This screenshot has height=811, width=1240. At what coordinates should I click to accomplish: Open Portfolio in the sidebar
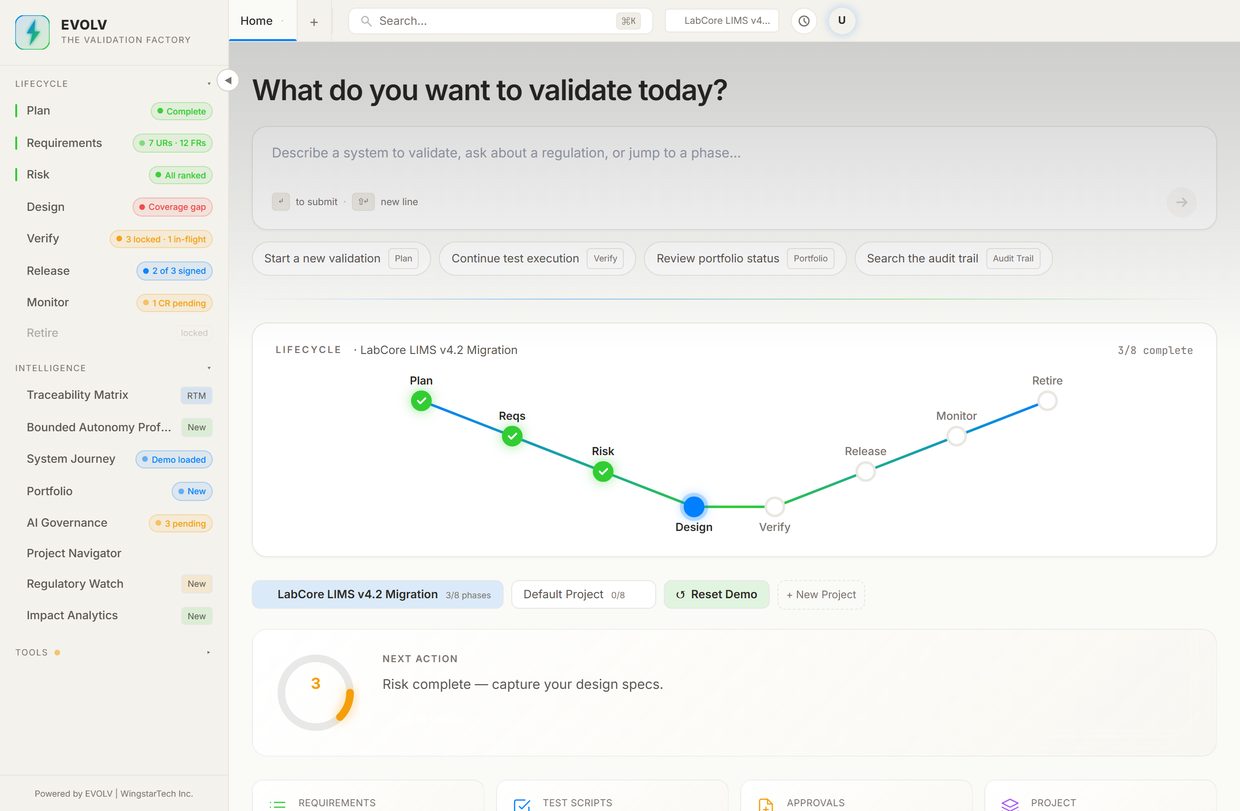tap(114, 491)
